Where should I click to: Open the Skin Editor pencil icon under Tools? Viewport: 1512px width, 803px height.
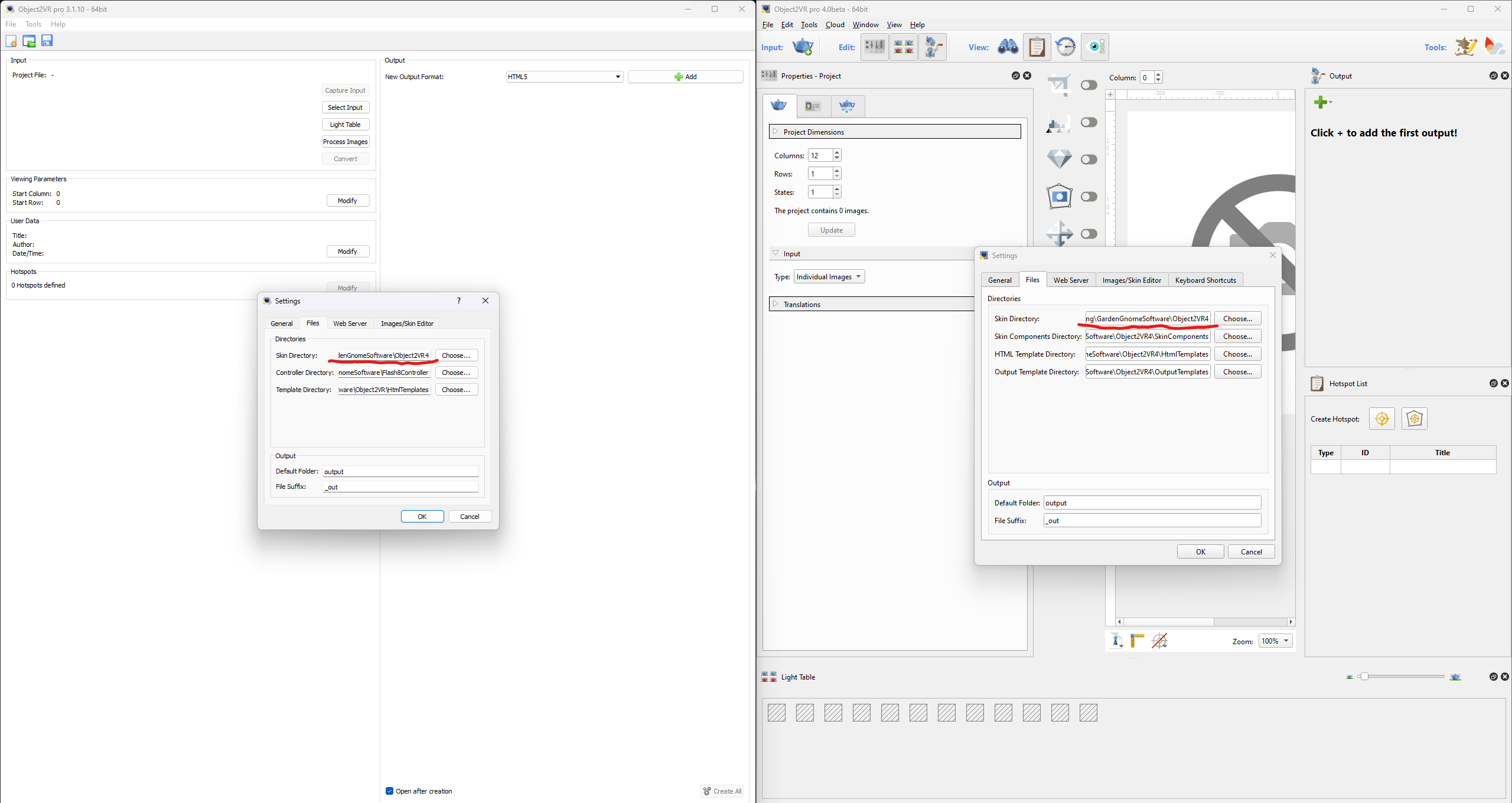pyautogui.click(x=1466, y=47)
